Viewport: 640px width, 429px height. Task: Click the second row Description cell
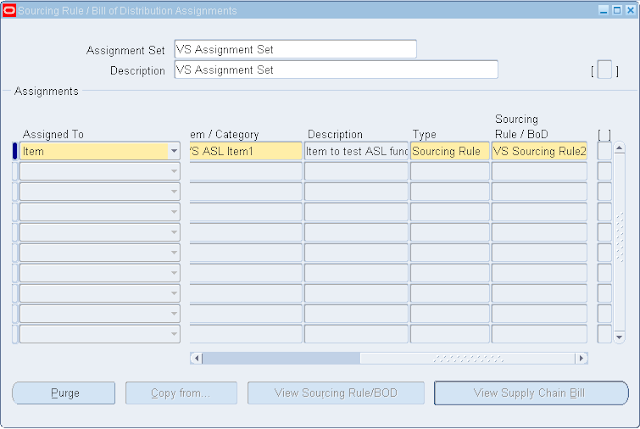tap(356, 171)
